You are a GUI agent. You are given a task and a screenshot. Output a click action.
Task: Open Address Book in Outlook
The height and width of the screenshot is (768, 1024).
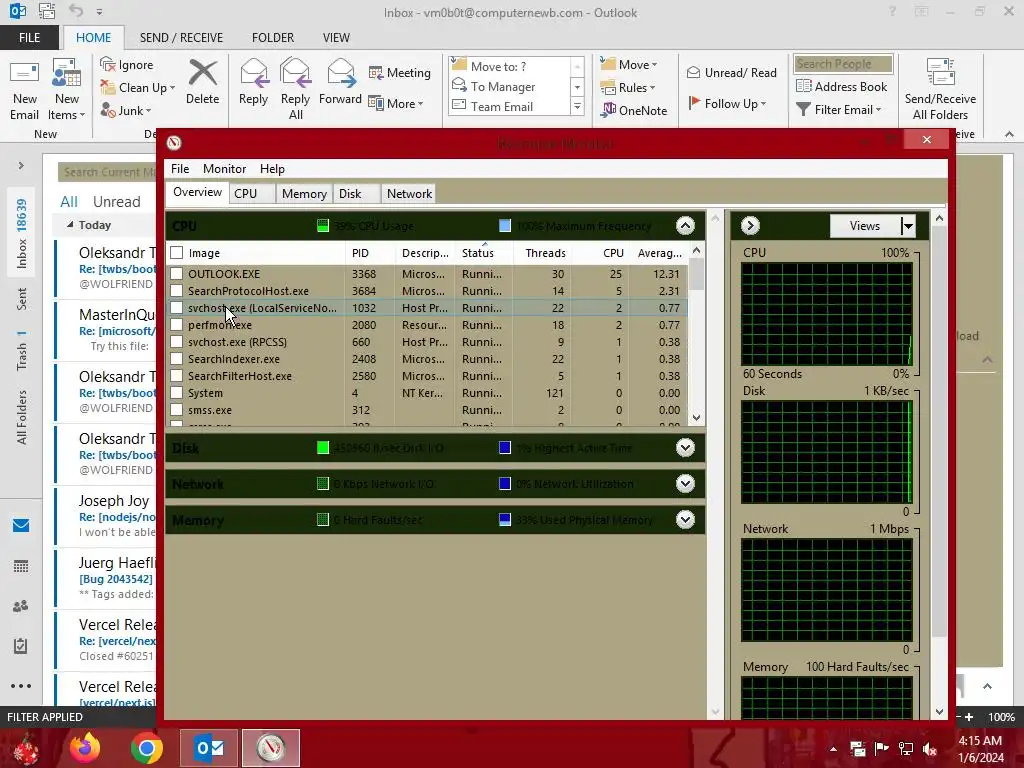point(841,86)
